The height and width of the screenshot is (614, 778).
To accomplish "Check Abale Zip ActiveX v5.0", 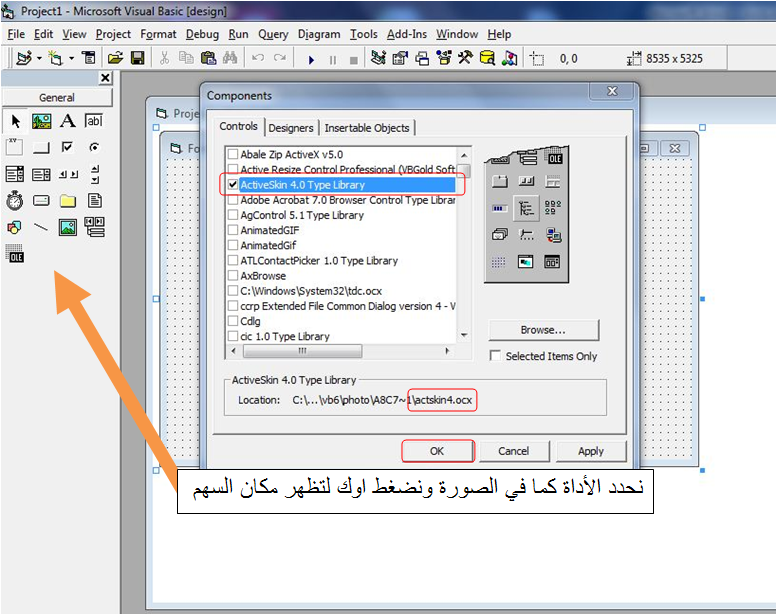I will click(x=233, y=154).
